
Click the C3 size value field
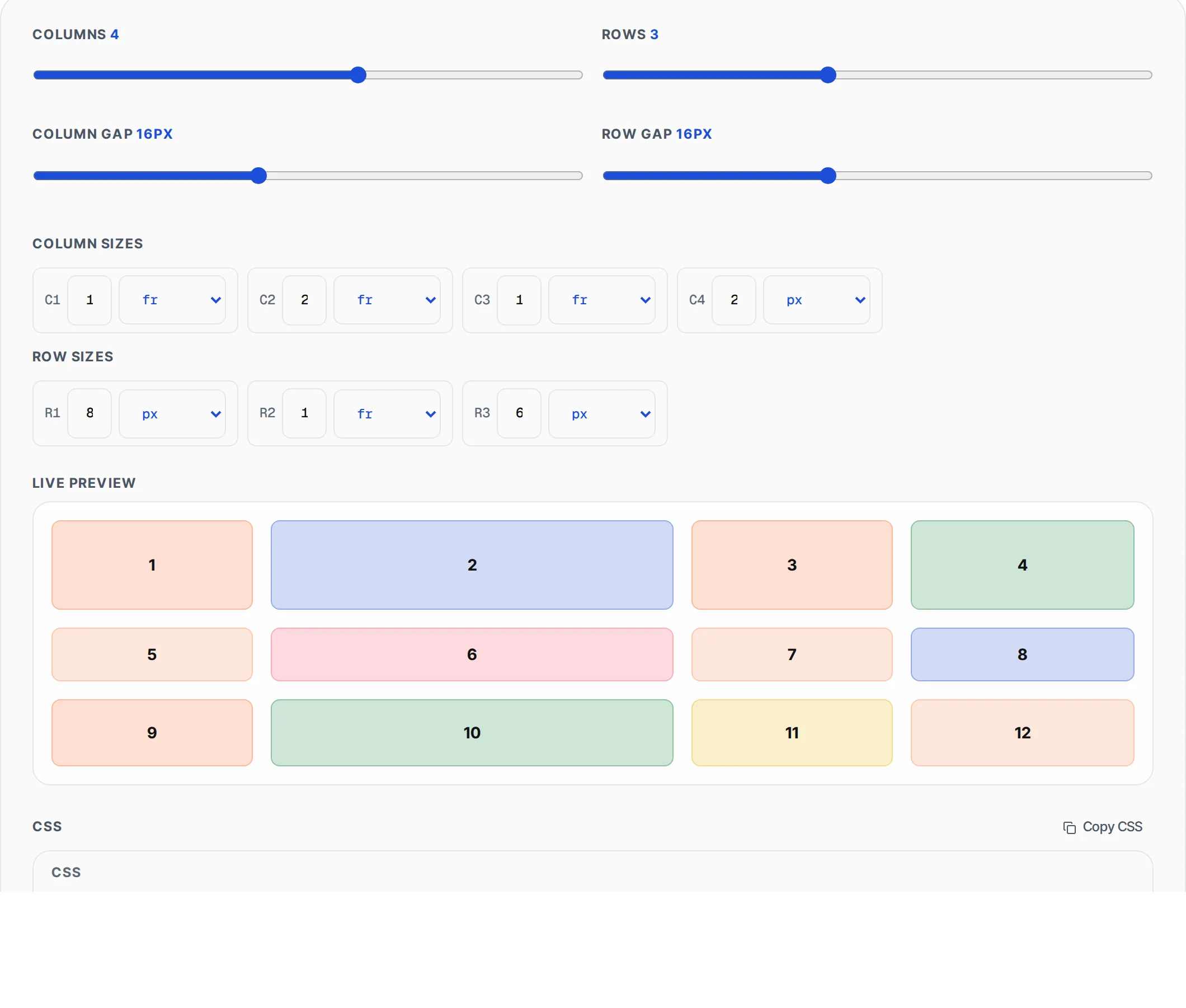pos(520,300)
